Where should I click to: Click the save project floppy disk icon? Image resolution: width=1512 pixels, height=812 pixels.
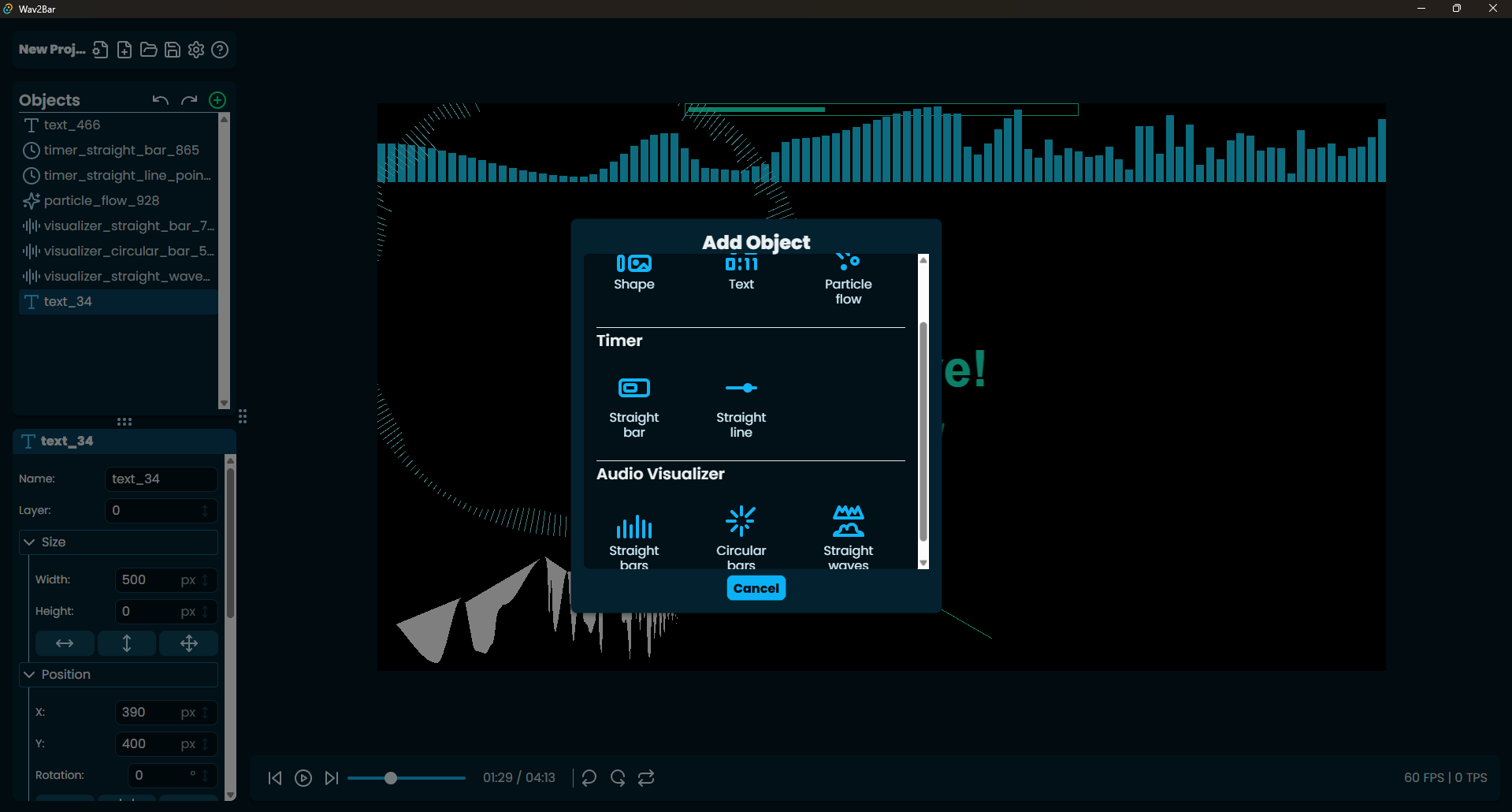click(173, 50)
